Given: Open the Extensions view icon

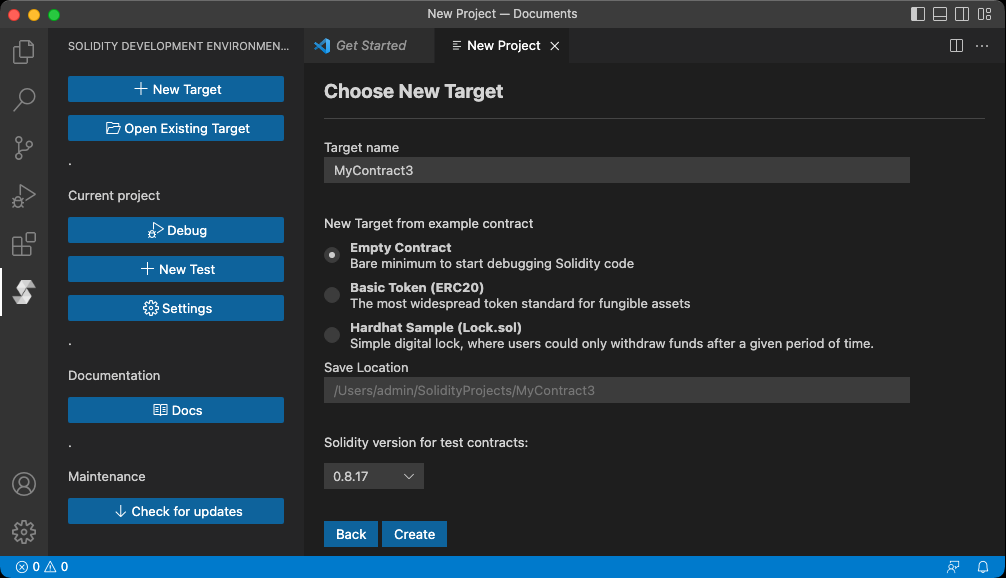Looking at the screenshot, I should 24,244.
